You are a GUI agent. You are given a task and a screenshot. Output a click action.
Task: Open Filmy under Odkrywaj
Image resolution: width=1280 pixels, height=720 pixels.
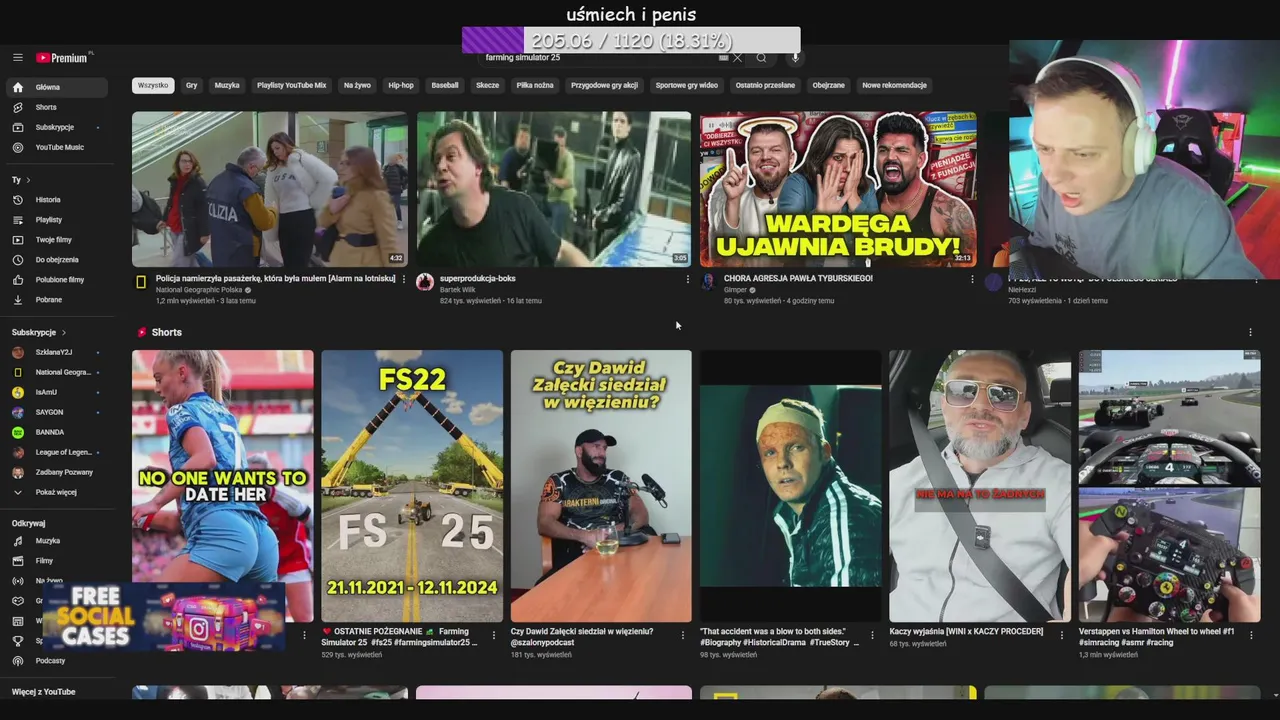point(56,561)
